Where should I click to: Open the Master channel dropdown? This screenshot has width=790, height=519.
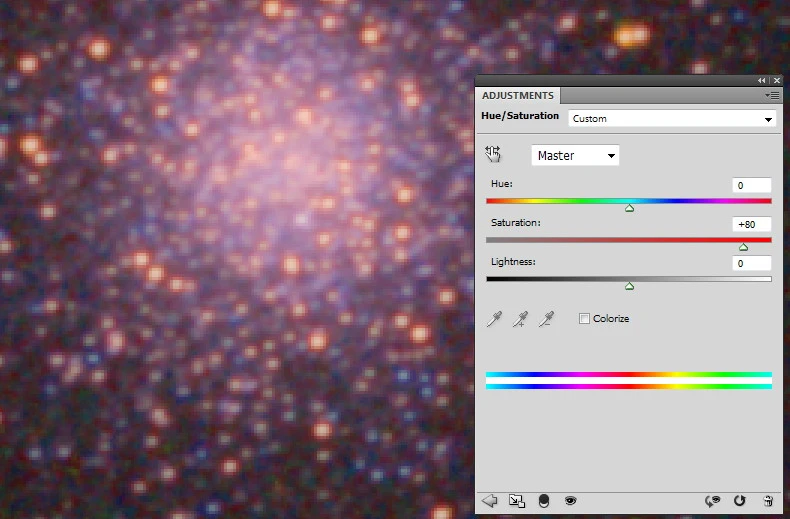coord(576,155)
